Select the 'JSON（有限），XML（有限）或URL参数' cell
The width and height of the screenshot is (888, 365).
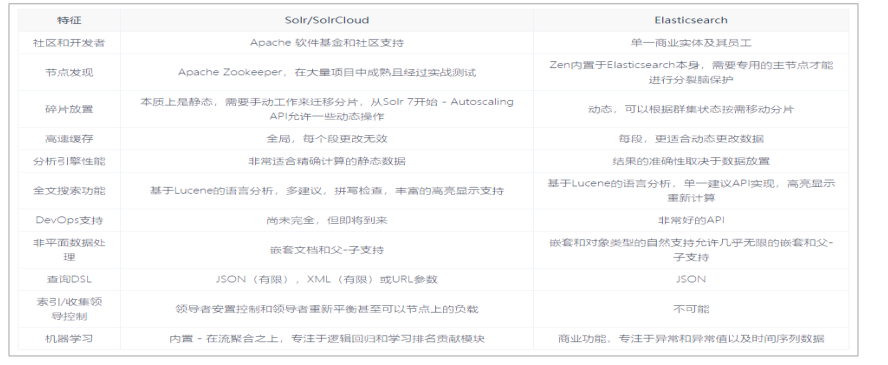click(x=327, y=279)
